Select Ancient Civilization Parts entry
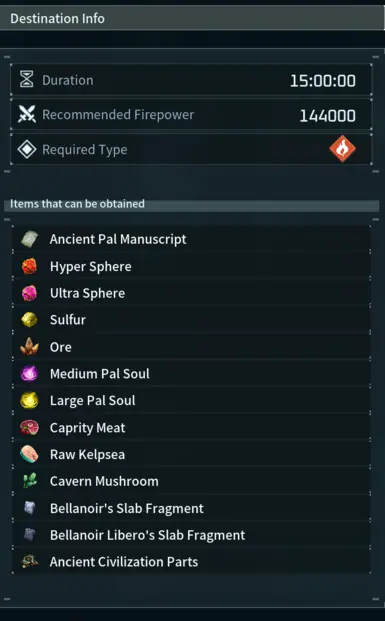 pyautogui.click(x=192, y=562)
